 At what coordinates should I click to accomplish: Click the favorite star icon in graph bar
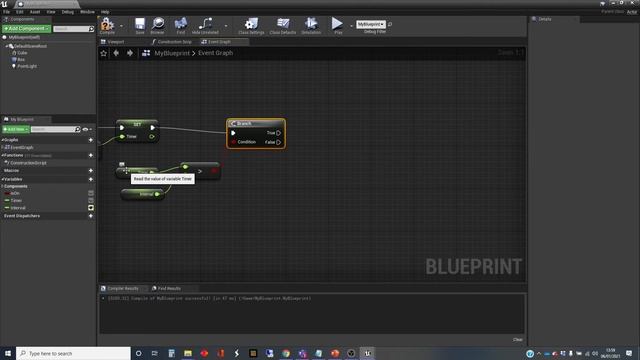[104, 53]
